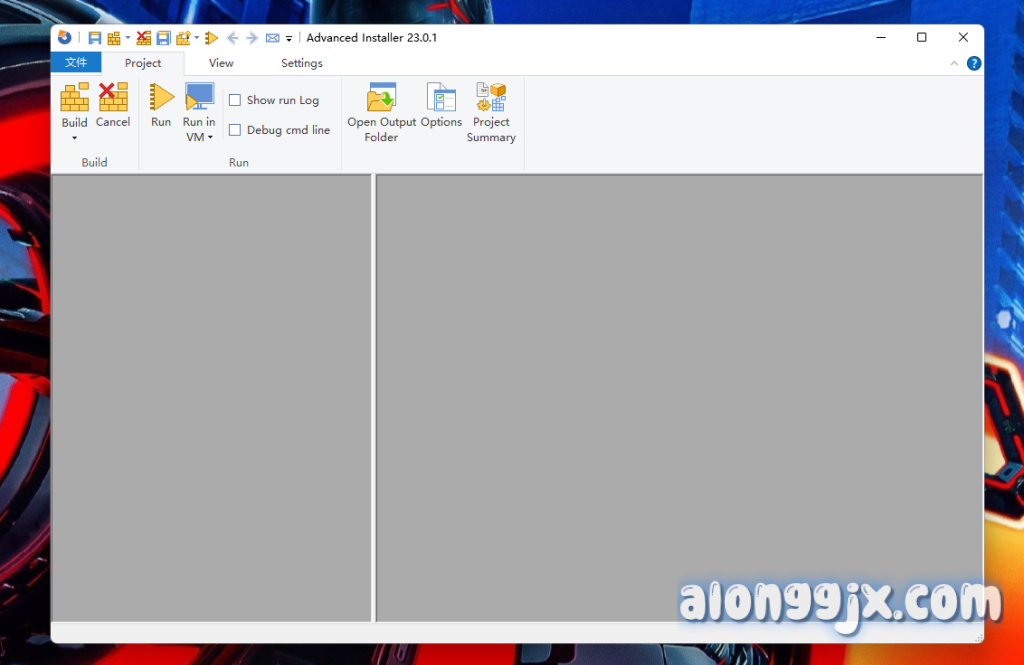This screenshot has width=1024, height=665.
Task: Click the Cancel build icon
Action: pos(113,98)
